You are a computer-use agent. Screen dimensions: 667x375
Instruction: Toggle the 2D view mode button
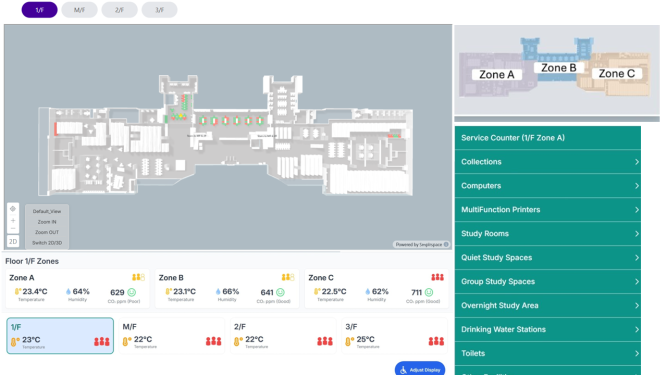[x=13, y=241]
